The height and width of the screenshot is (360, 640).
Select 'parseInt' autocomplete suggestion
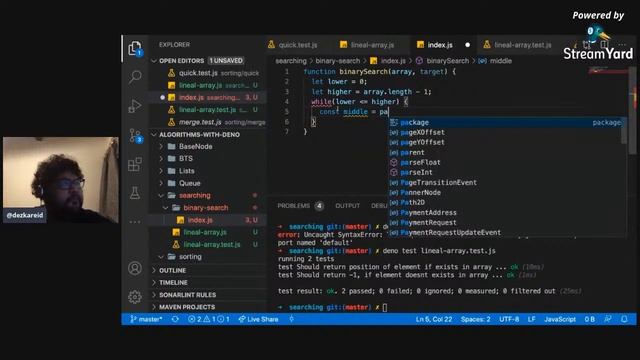504,172
